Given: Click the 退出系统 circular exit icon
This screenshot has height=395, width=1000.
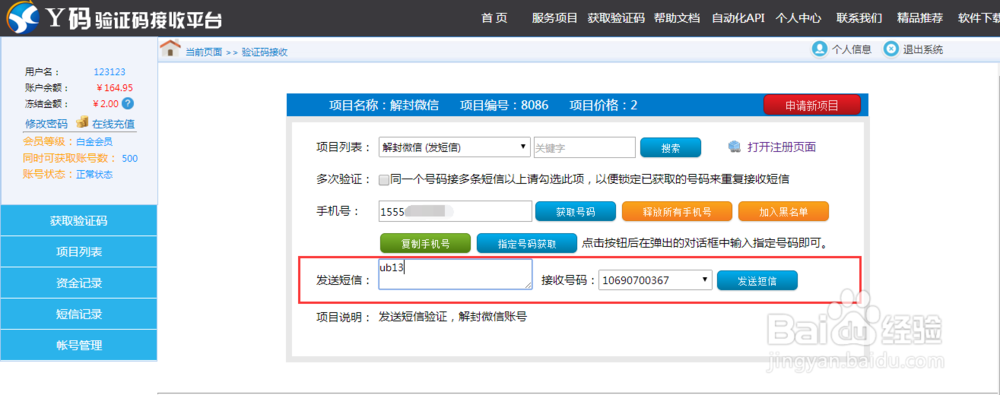Looking at the screenshot, I should click(891, 48).
